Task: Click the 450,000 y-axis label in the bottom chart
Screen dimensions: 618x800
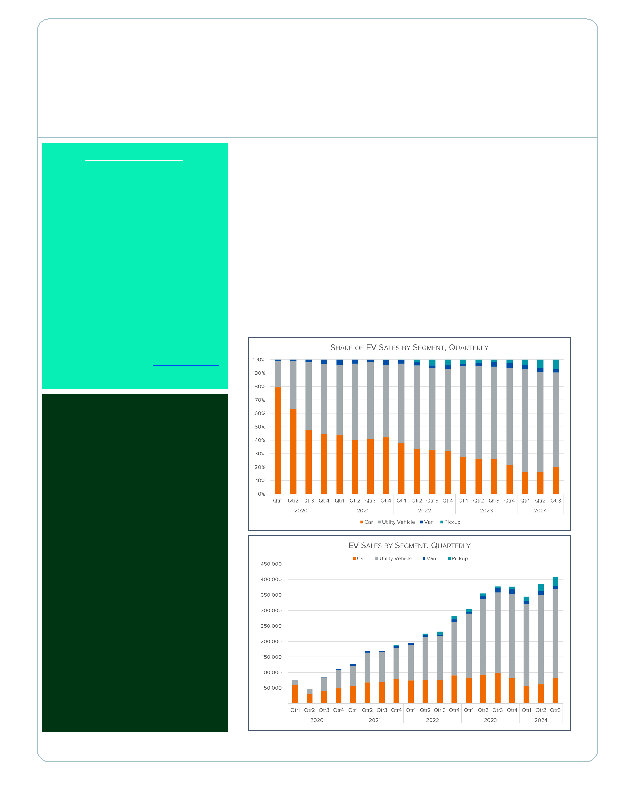Action: 270,564
